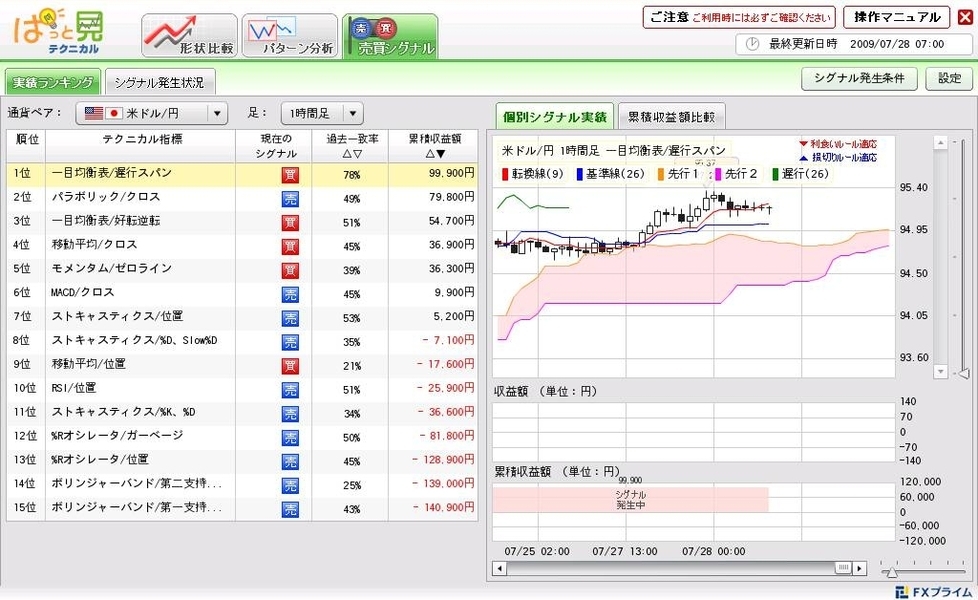The height and width of the screenshot is (600, 978).
Task: Click the FXプライム logo link
Action: click(934, 591)
